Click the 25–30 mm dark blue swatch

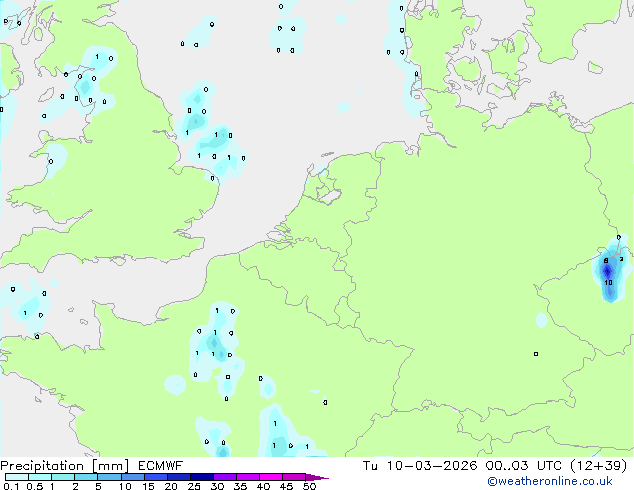tap(202, 477)
